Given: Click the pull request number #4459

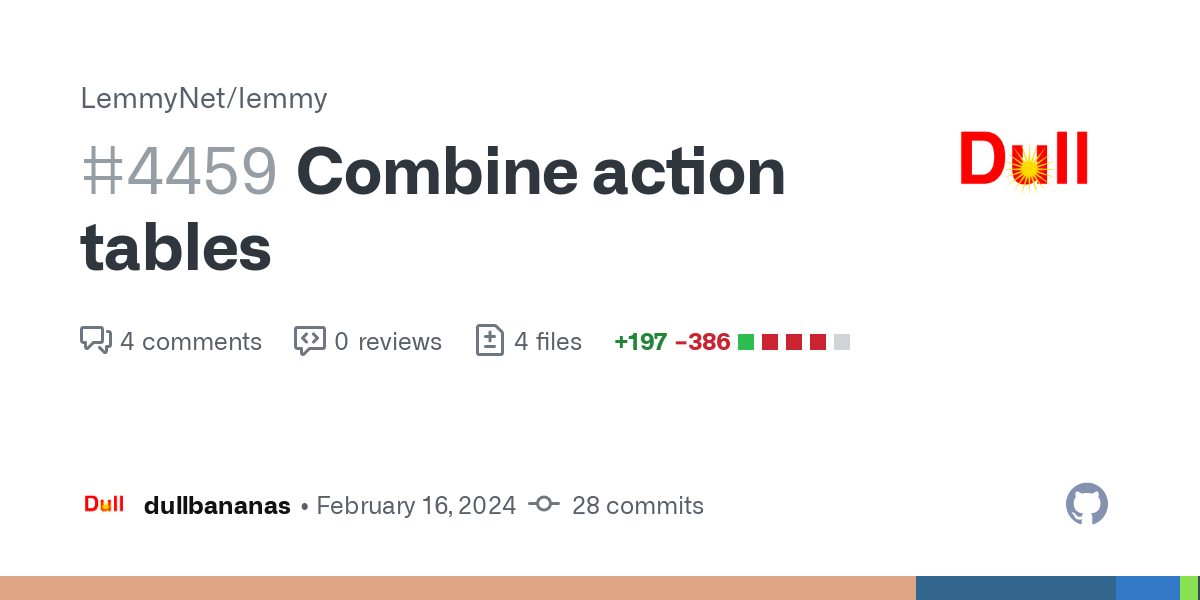Looking at the screenshot, I should pos(179,172).
